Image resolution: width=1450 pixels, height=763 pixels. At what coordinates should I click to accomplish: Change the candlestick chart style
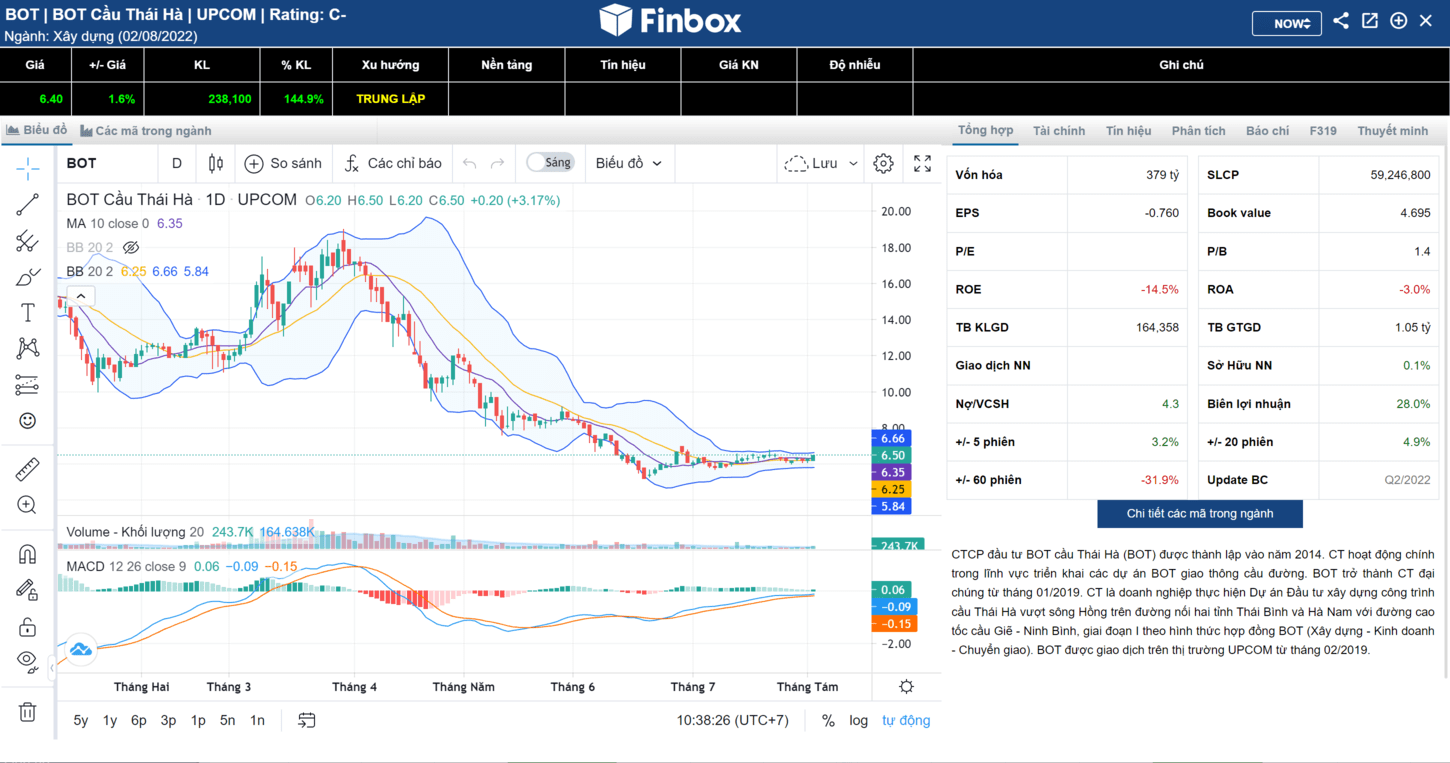216,163
